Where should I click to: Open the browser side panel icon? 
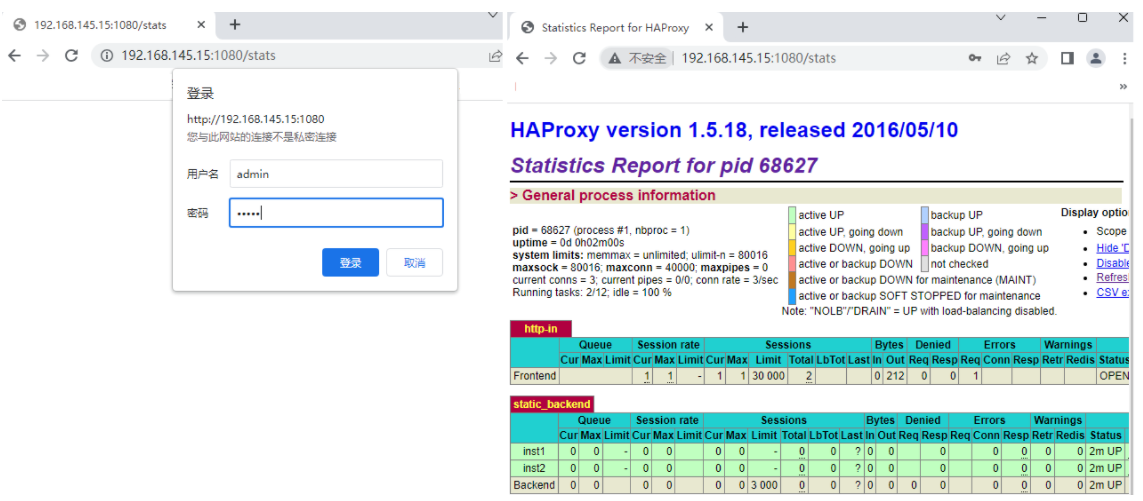point(1067,58)
